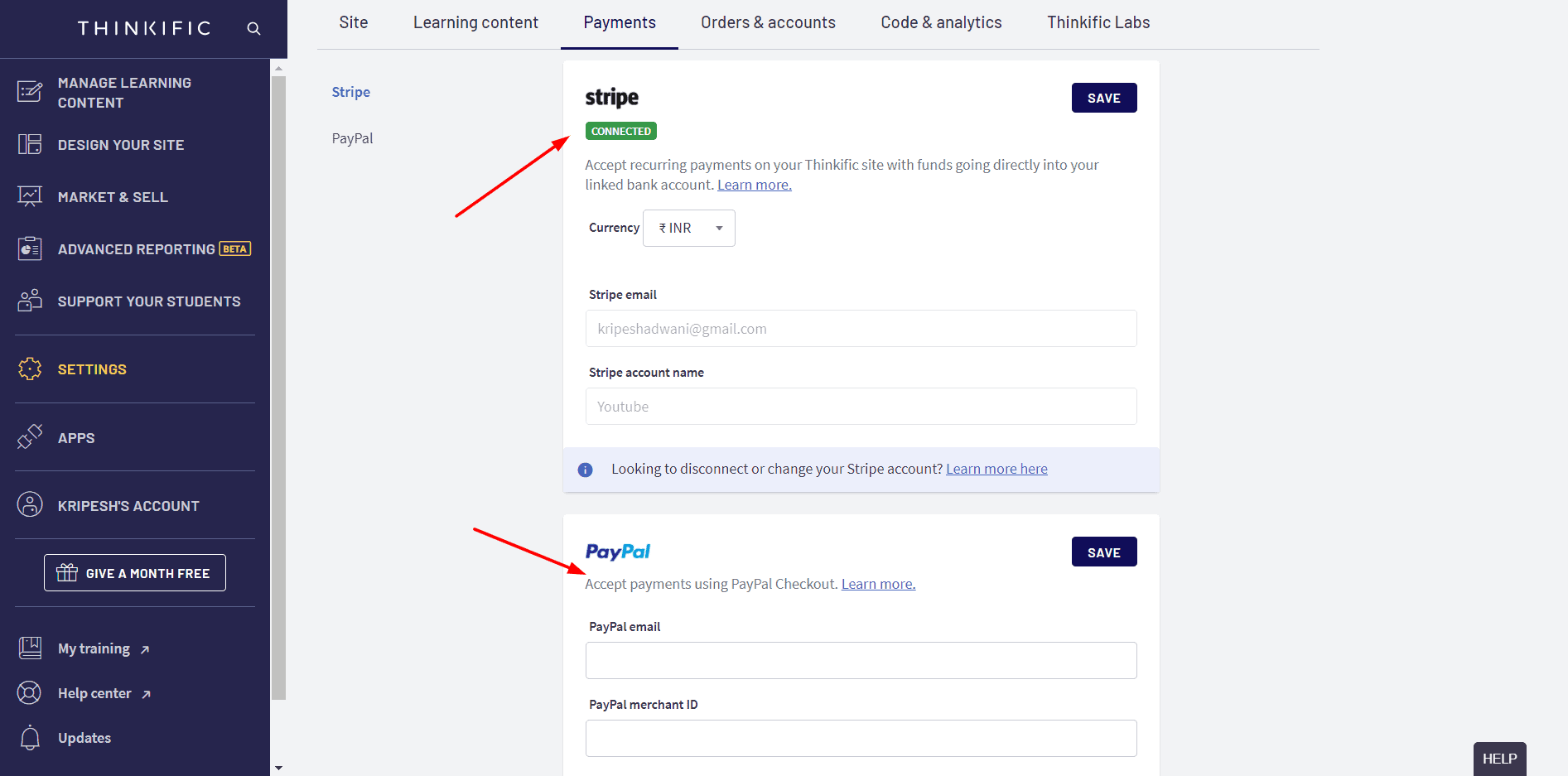This screenshot has width=1568, height=776.
Task: Focus the PayPal merchant ID field
Action: click(x=861, y=739)
